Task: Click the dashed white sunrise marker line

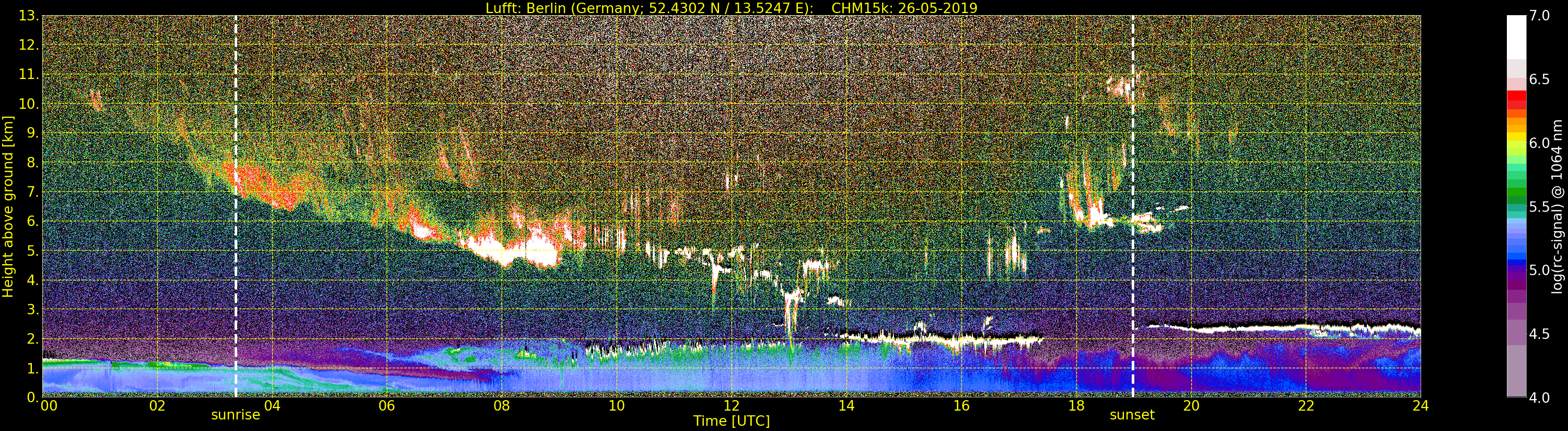Action: 236,206
